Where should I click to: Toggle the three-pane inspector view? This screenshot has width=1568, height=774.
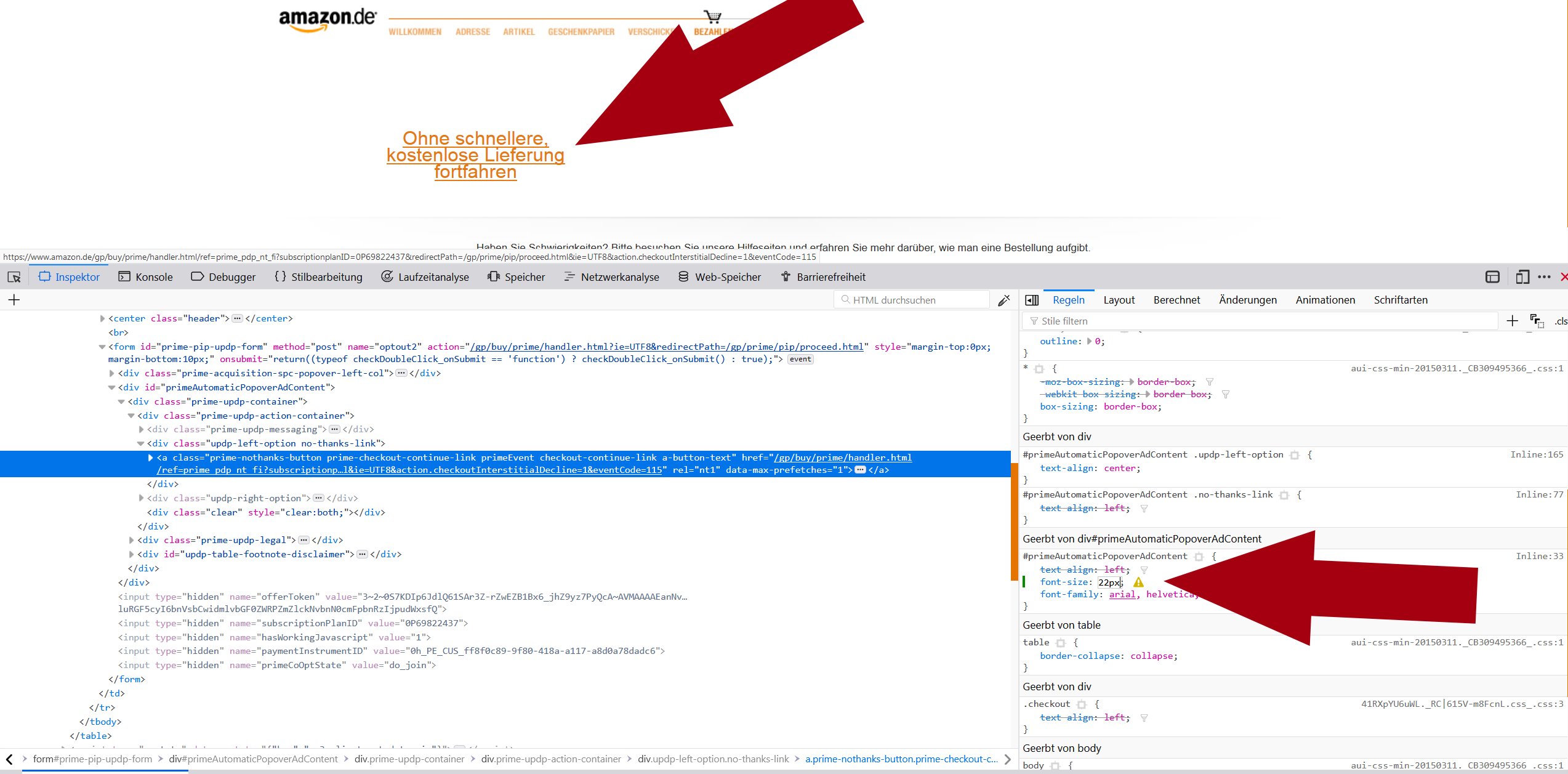[1032, 300]
